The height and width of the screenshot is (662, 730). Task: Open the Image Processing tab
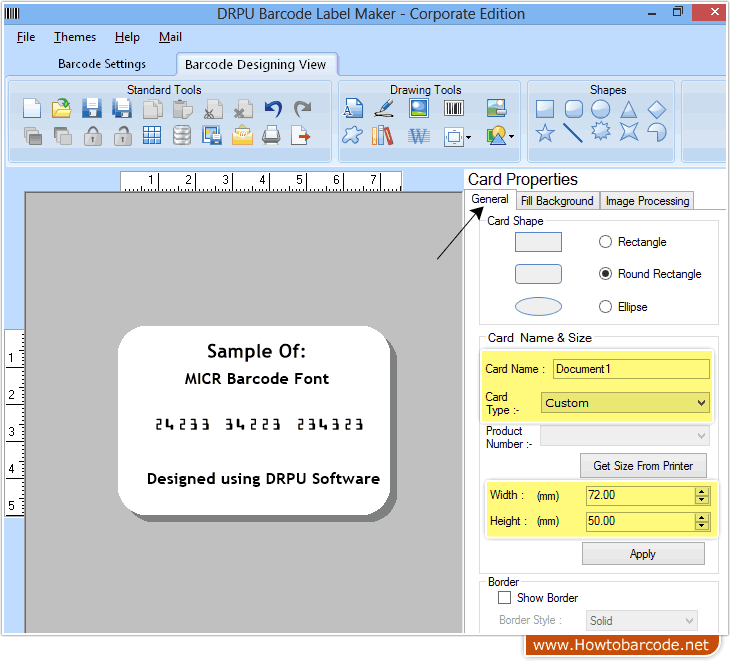pos(647,201)
